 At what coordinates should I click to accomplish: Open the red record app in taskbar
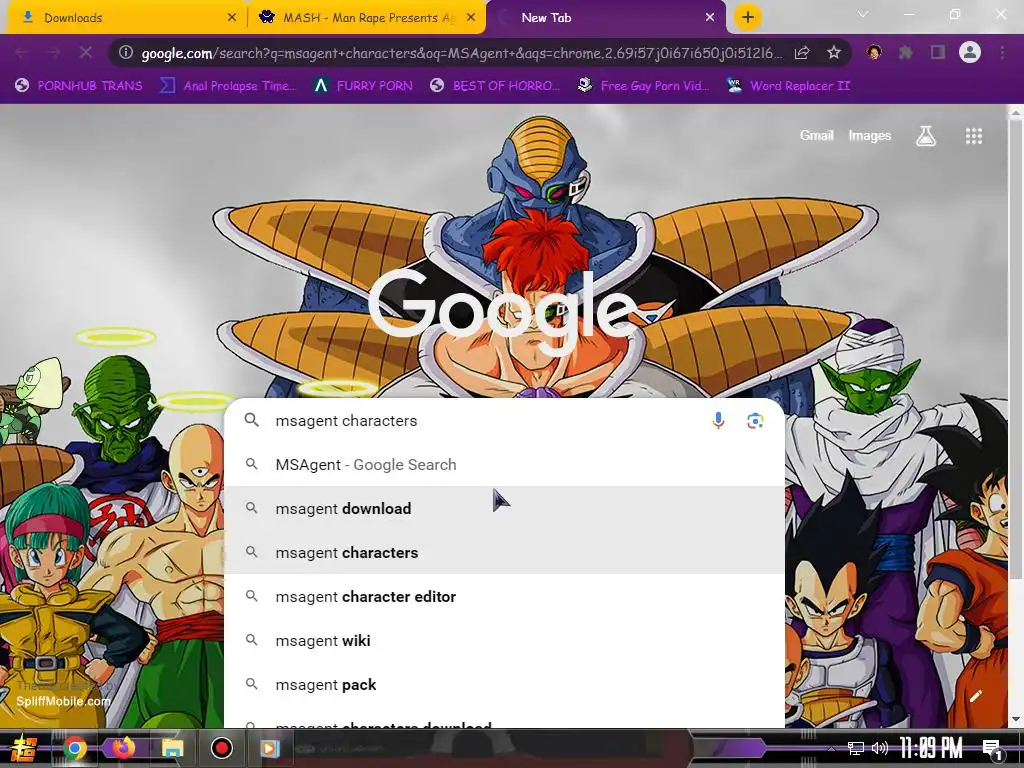[x=222, y=748]
